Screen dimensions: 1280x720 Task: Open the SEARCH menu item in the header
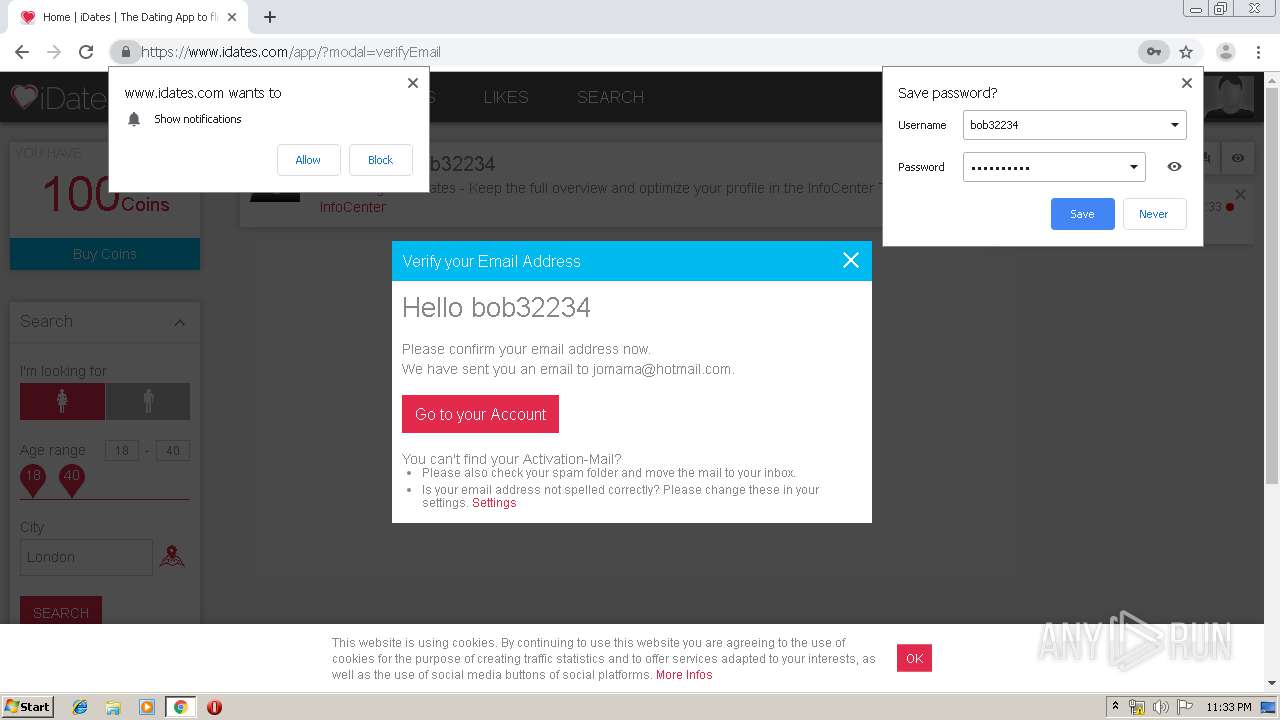pos(610,97)
